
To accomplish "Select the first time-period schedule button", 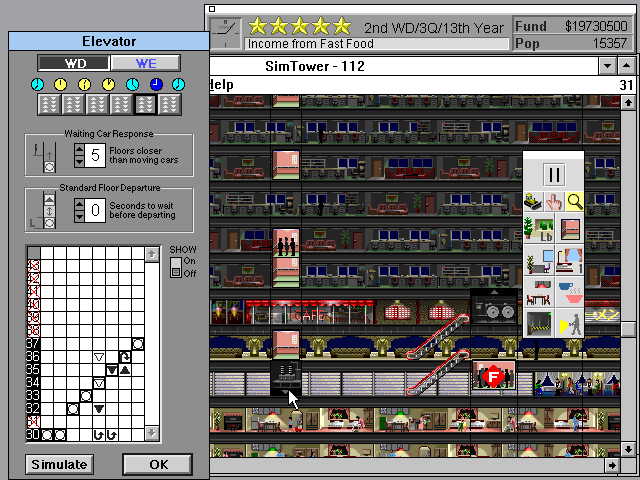I will tap(49, 104).
